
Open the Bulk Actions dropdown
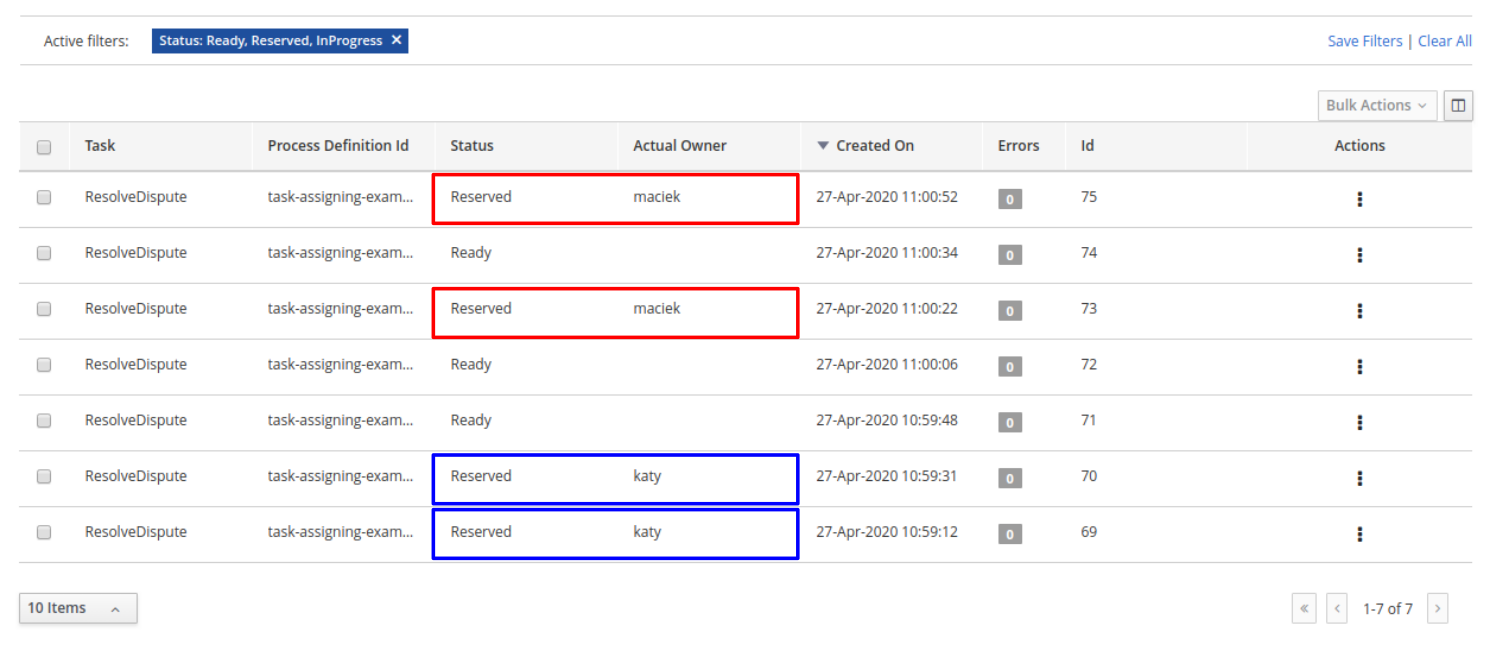coord(1377,105)
